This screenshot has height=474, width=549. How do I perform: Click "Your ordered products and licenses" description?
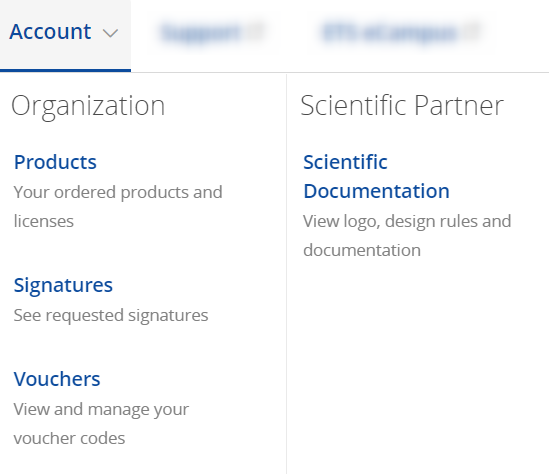coord(118,207)
